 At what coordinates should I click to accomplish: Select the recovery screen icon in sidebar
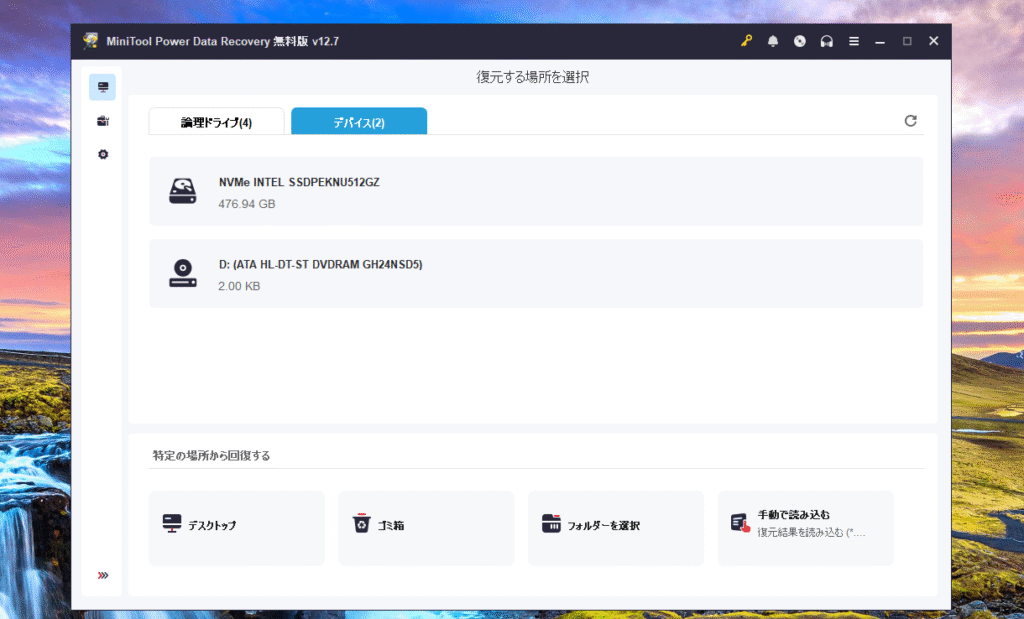pos(102,88)
